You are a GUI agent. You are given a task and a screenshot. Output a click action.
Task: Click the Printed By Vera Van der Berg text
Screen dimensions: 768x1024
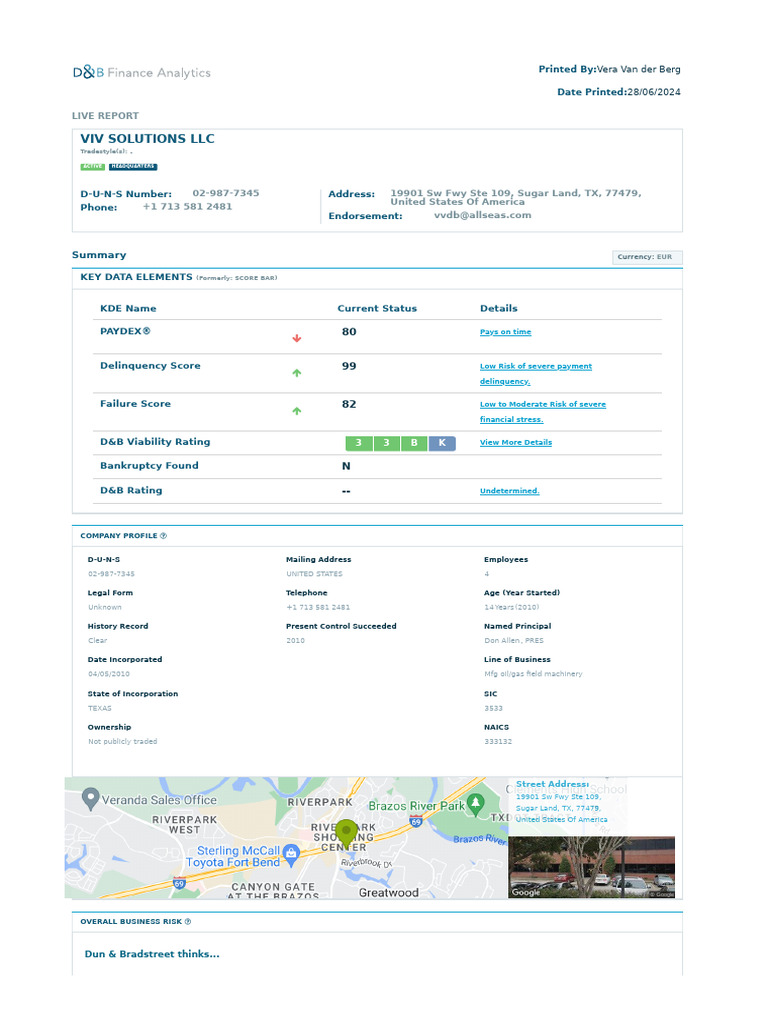609,69
